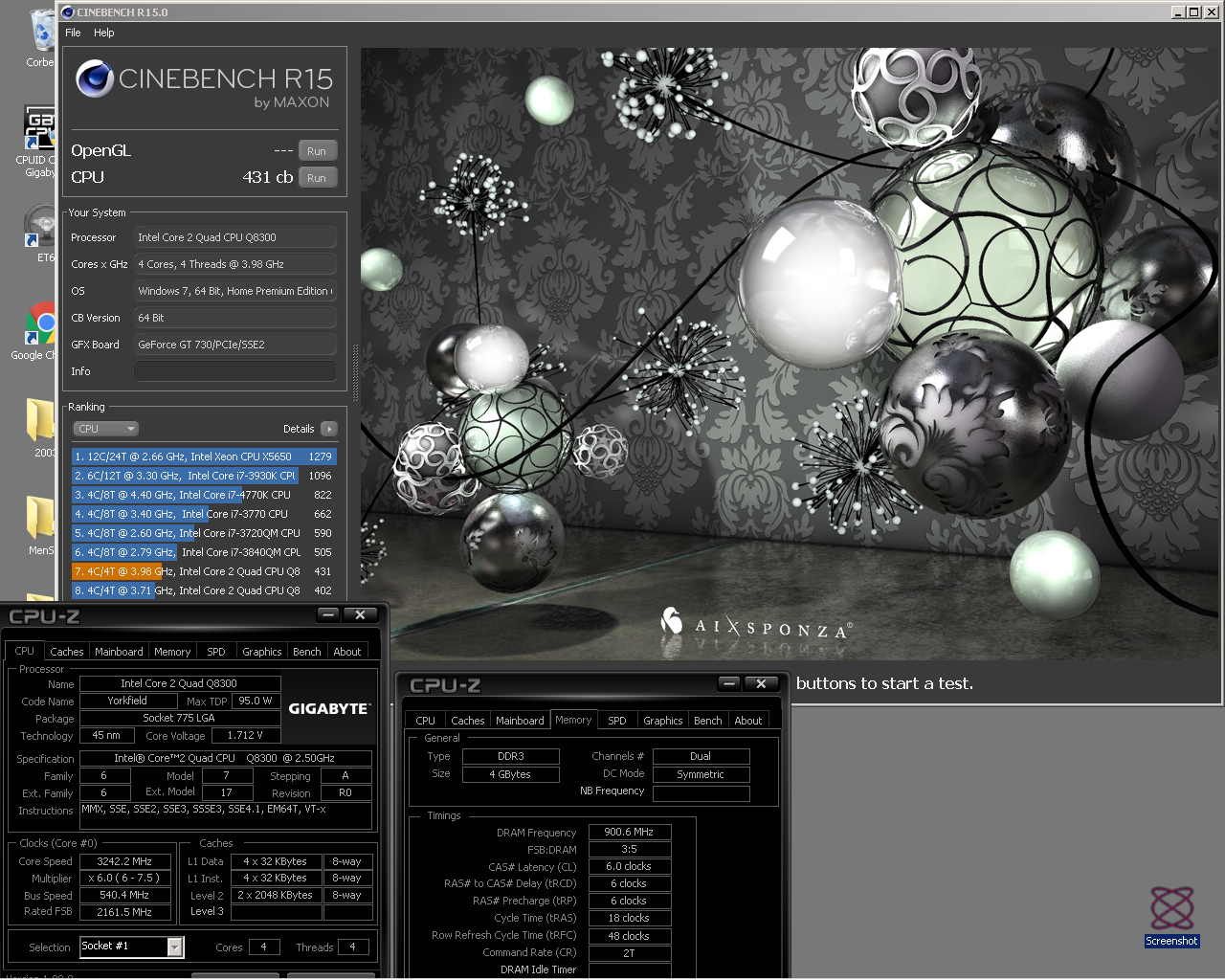Open the 2003 folder on desktop
Screen dimensions: 1225x980
click(x=42, y=427)
